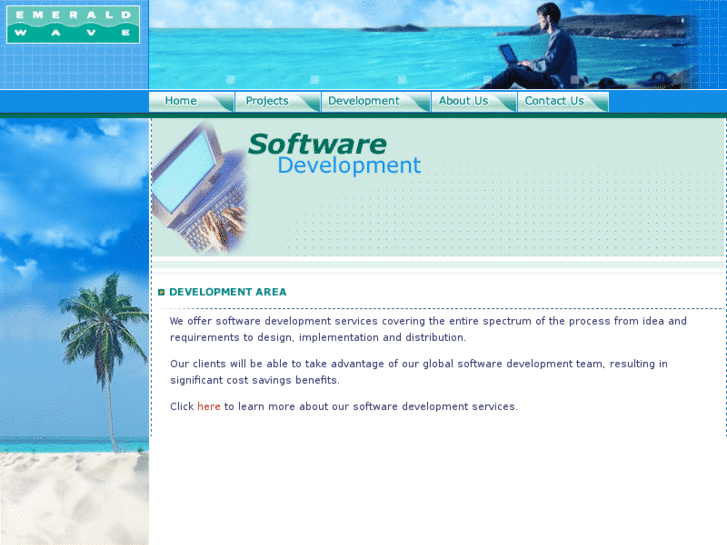This screenshot has height=545, width=727.
Task: Select the Development navigation tab
Action: pos(376,101)
